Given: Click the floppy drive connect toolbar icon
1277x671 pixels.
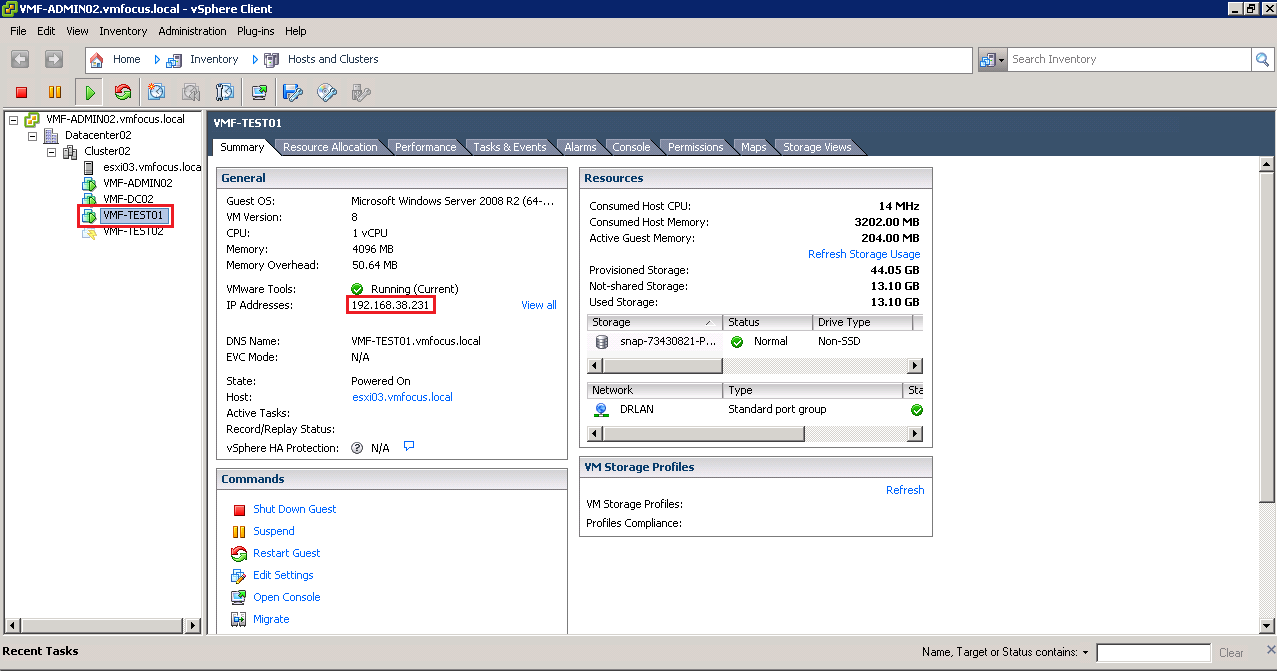Looking at the screenshot, I should coord(293,92).
